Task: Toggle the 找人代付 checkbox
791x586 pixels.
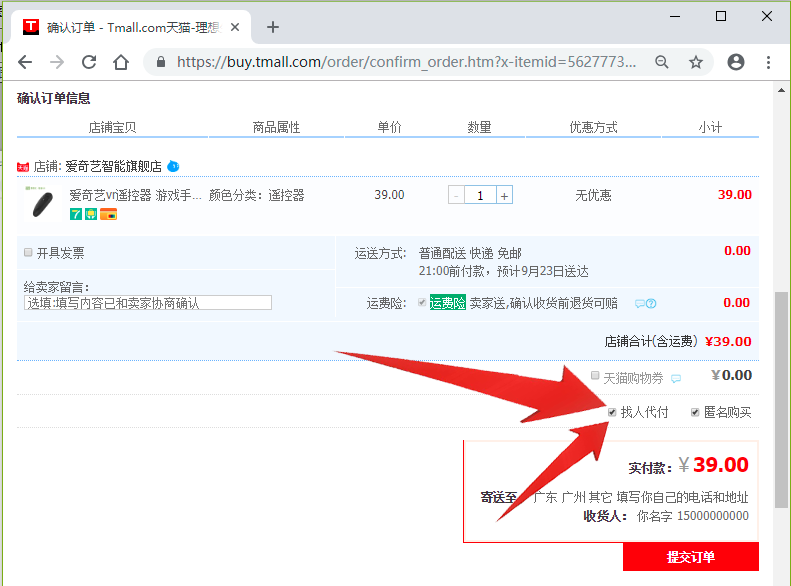Action: [x=612, y=413]
